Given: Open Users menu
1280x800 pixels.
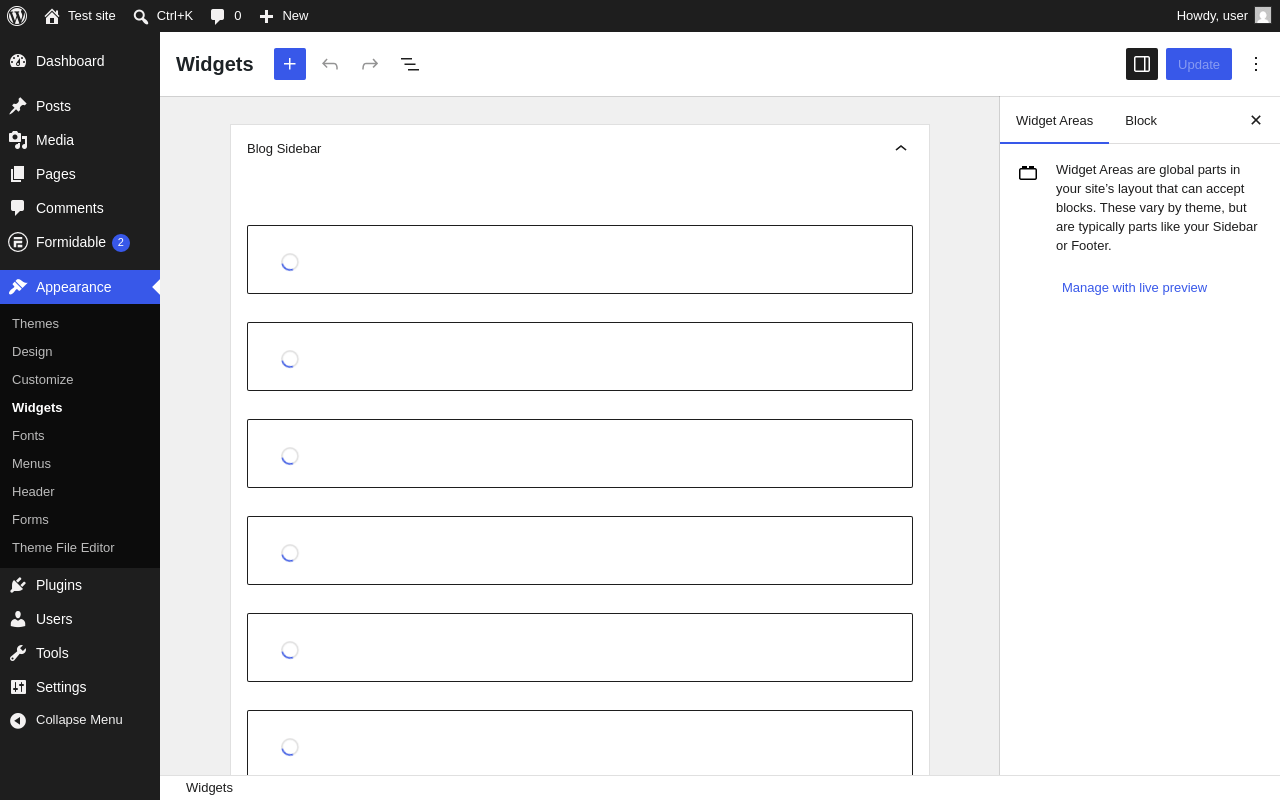Looking at the screenshot, I should tap(80, 619).
